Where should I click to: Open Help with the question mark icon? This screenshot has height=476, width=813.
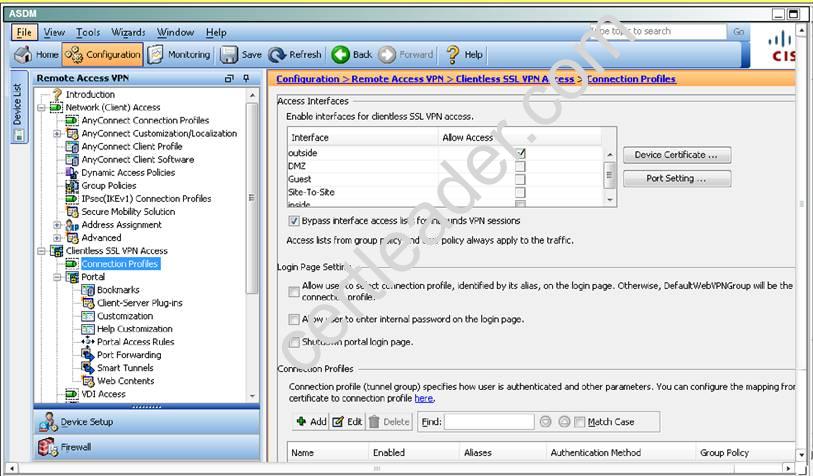464,54
